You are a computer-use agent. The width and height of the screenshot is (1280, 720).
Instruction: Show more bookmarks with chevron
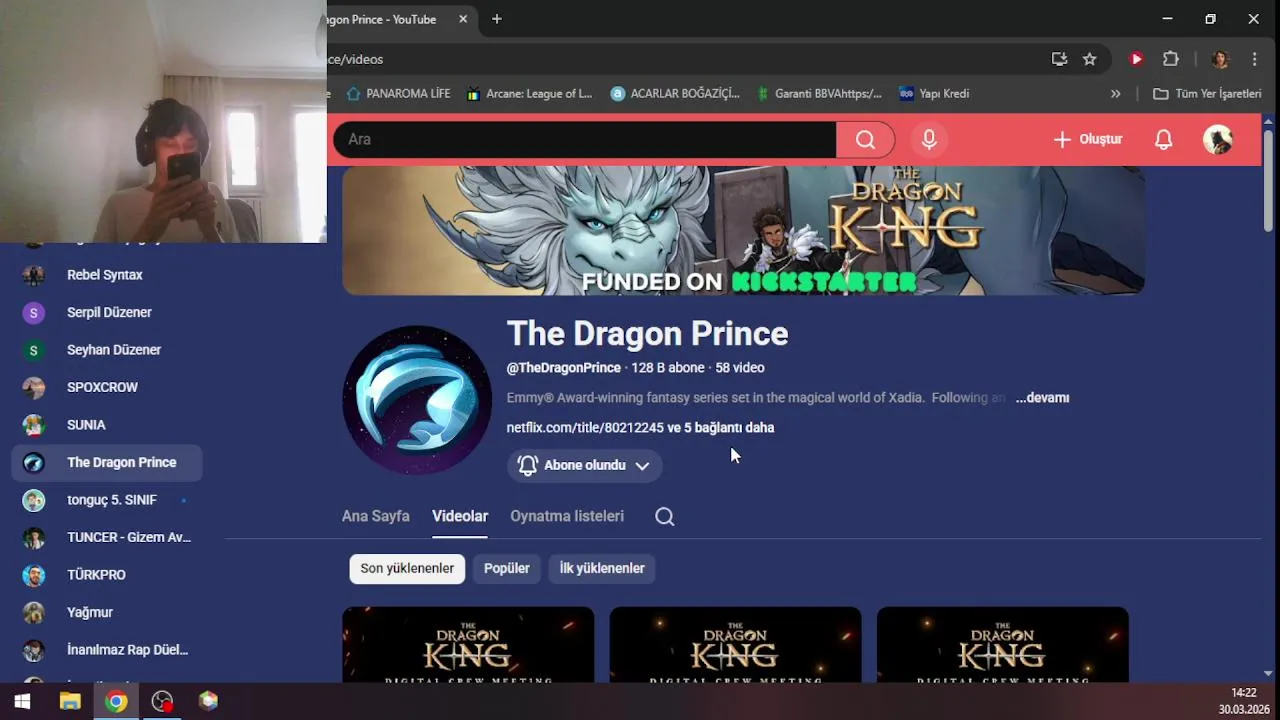[x=1115, y=94]
